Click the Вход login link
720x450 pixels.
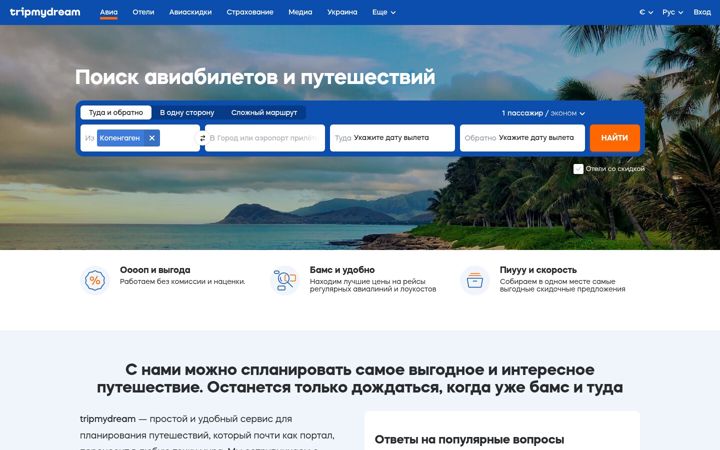[702, 12]
